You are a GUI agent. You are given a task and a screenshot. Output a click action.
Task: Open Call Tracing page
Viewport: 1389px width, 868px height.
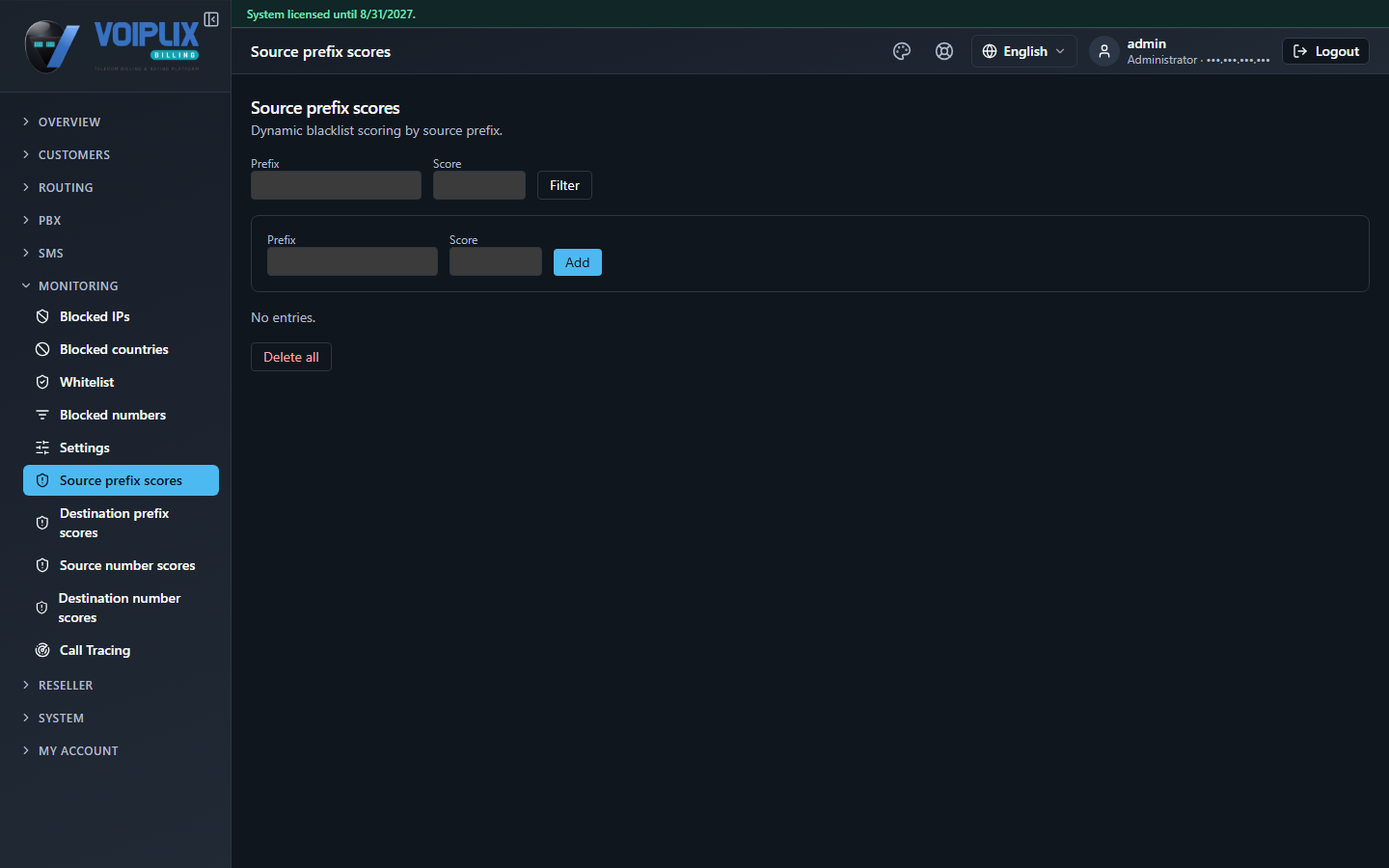pyautogui.click(x=121, y=650)
